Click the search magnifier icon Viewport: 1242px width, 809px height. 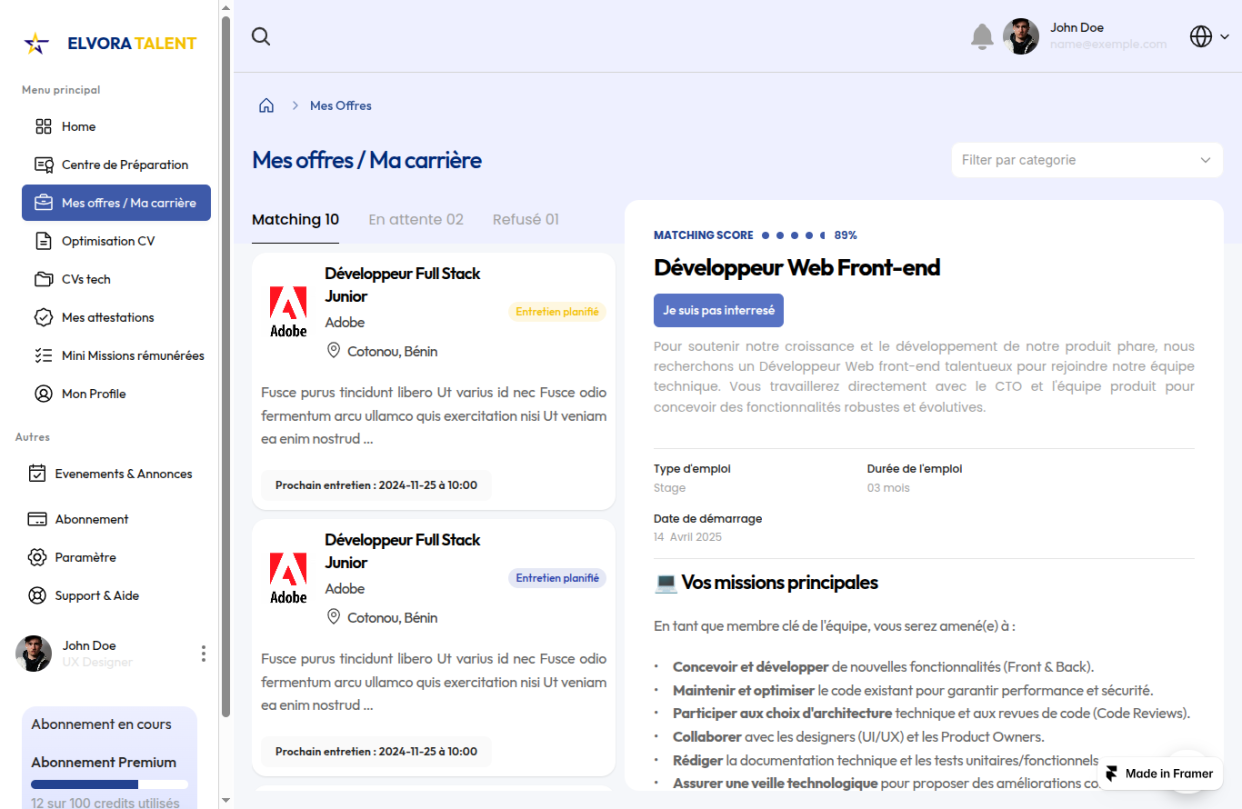coord(261,37)
